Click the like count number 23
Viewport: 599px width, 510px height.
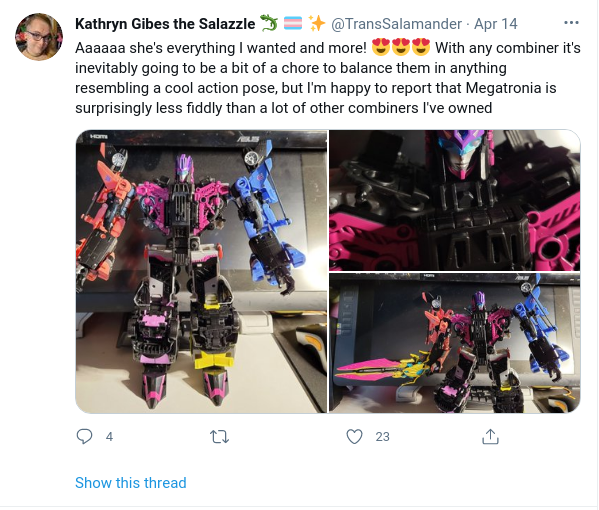coord(382,436)
